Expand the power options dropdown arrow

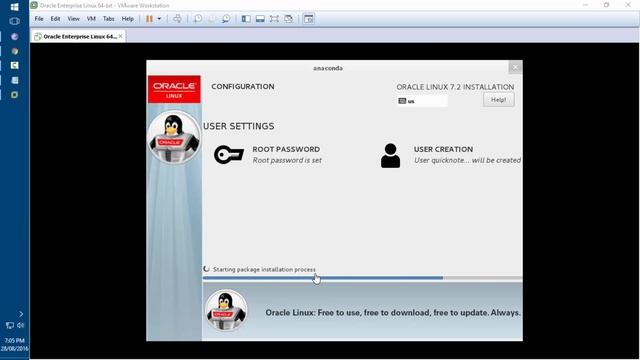[x=159, y=19]
